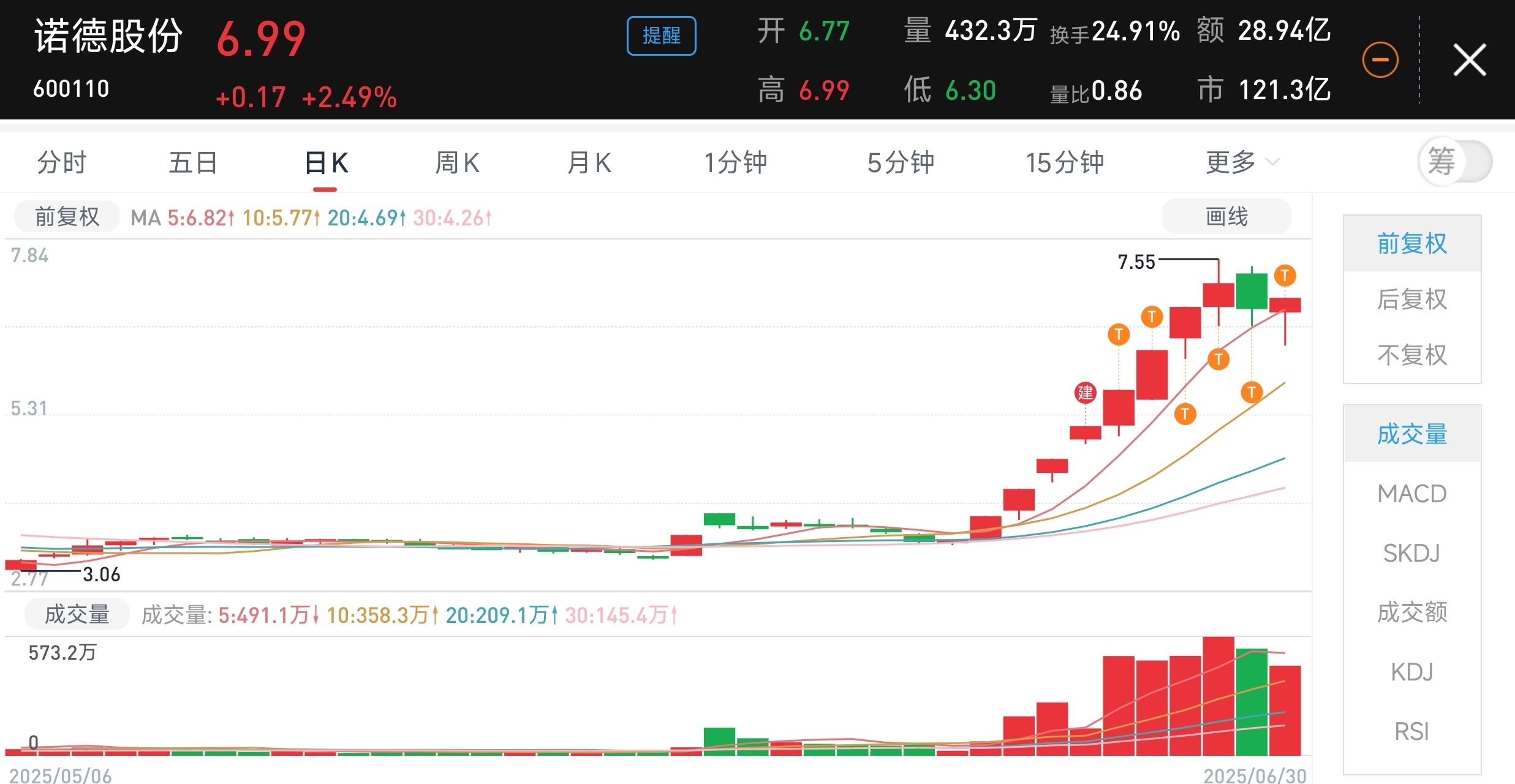Viewport: 1515px width, 784px height.
Task: Choose the RSI indicator
Action: 1412,731
